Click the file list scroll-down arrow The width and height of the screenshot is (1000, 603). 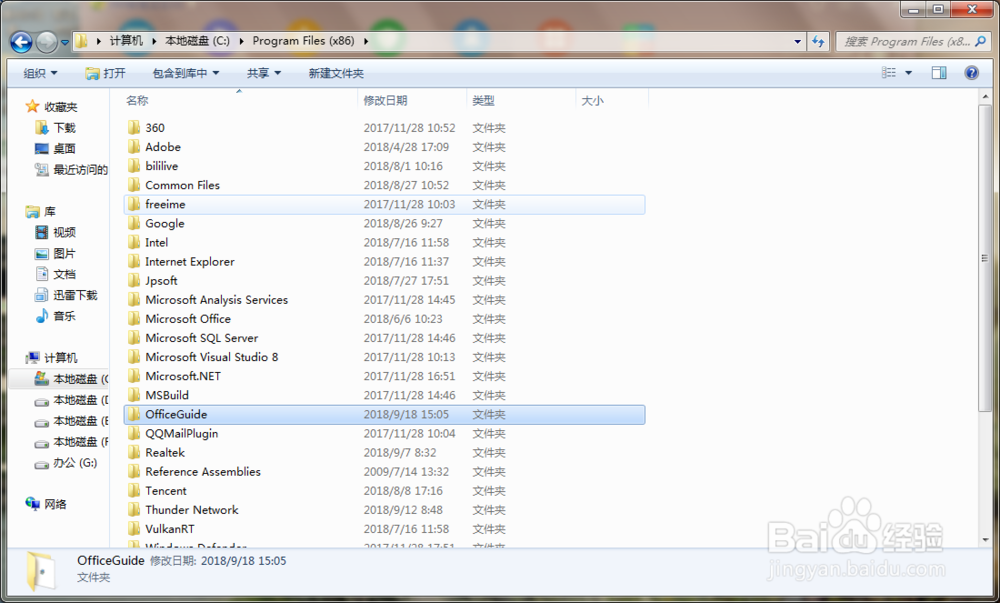tap(985, 540)
